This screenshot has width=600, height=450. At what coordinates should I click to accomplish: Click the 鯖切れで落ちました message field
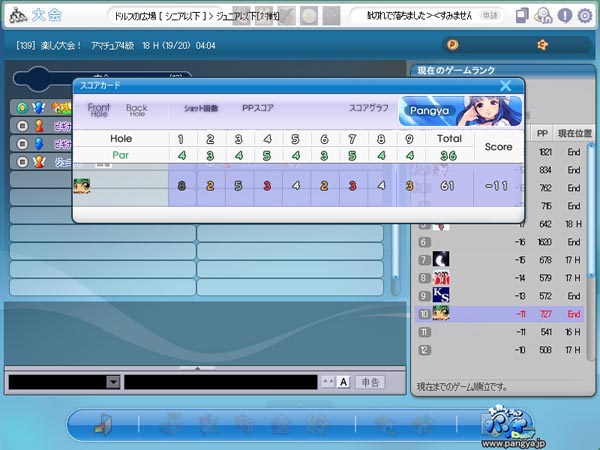(419, 16)
